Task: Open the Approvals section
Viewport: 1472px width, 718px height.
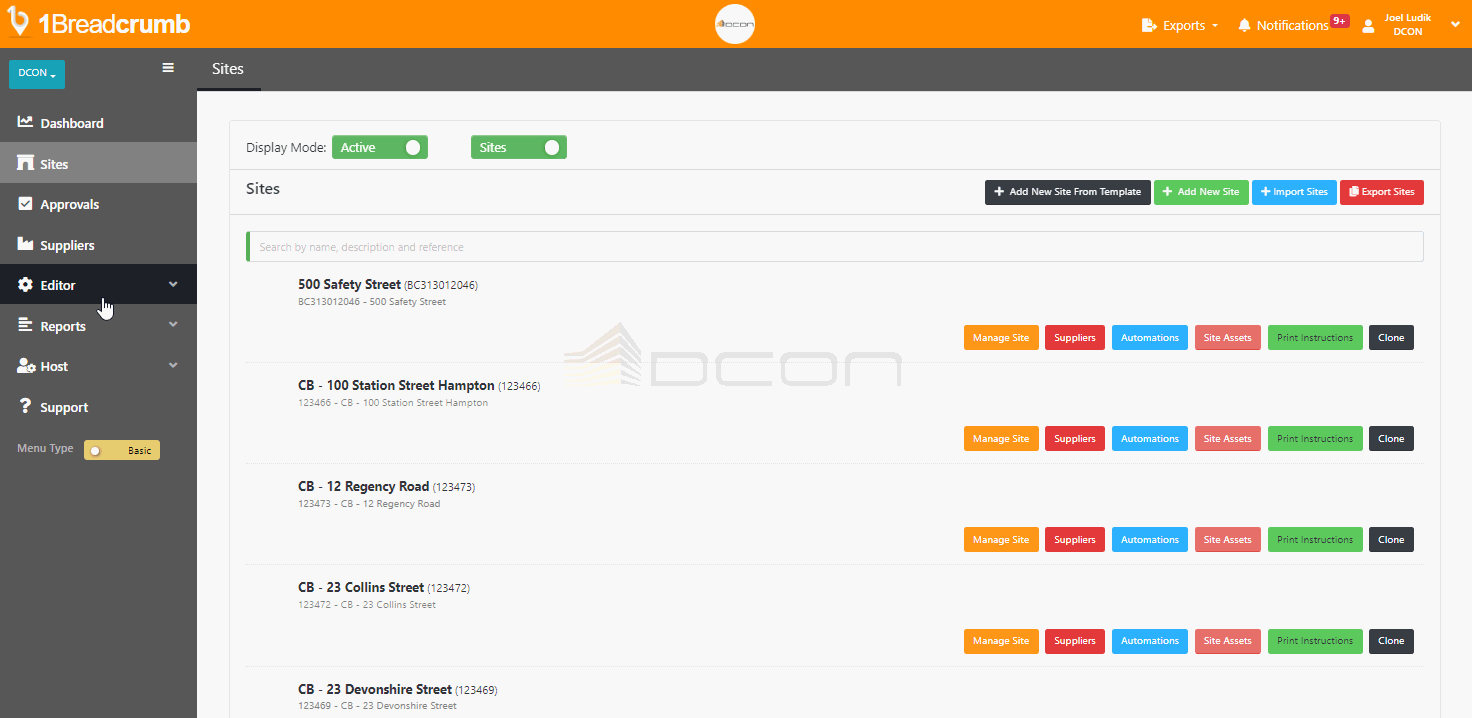Action: (x=69, y=204)
